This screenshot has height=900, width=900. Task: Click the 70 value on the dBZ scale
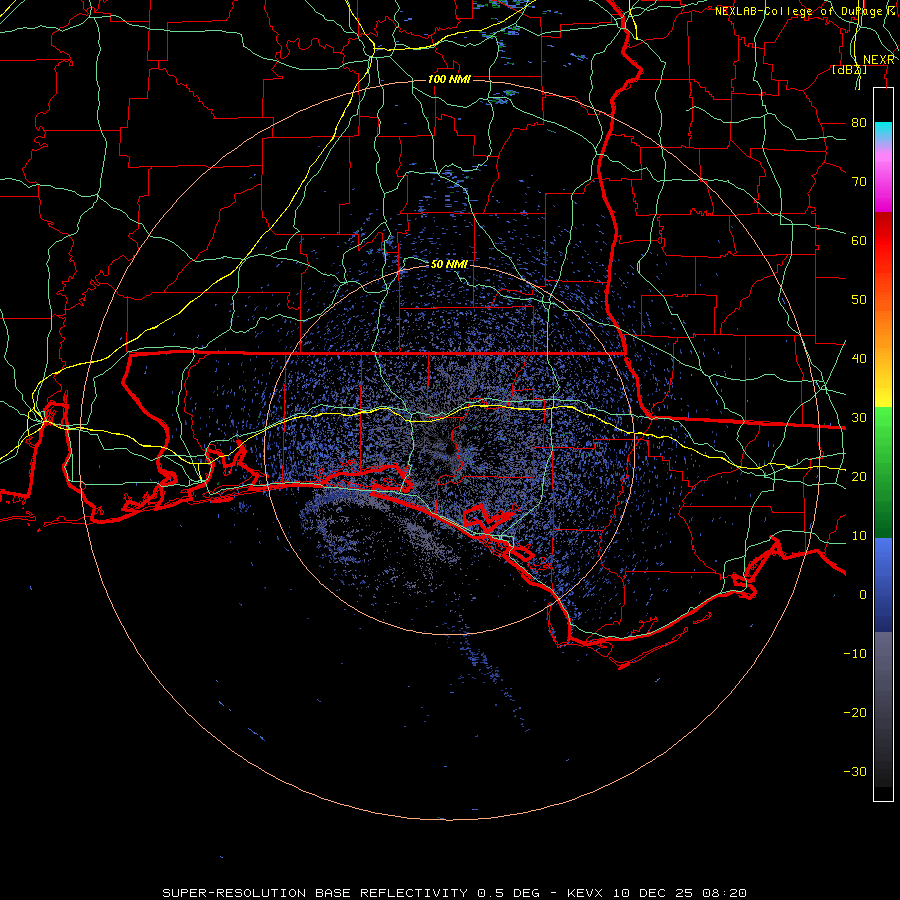[859, 182]
